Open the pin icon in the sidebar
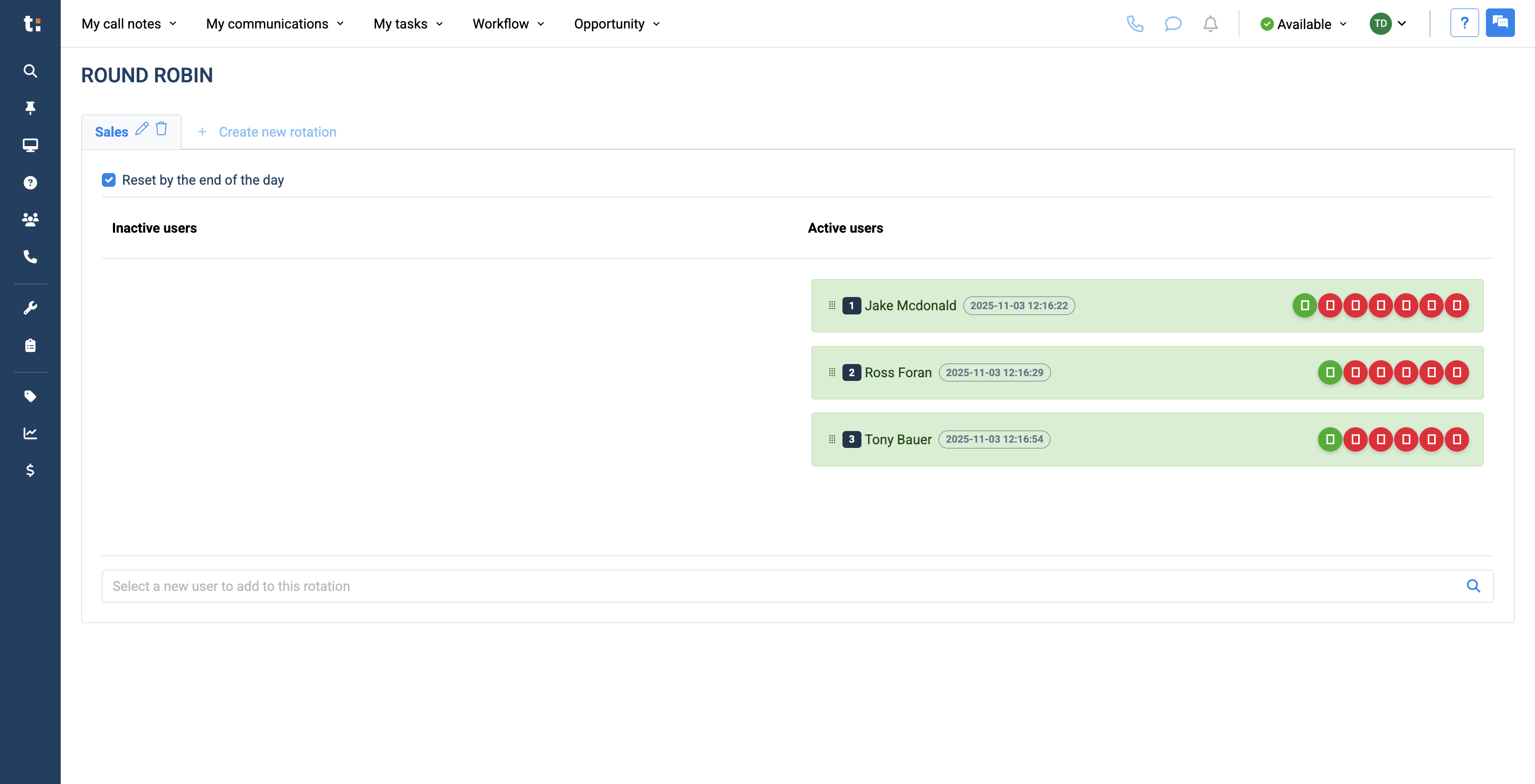Screen dimensions: 1535x784 tap(30, 108)
